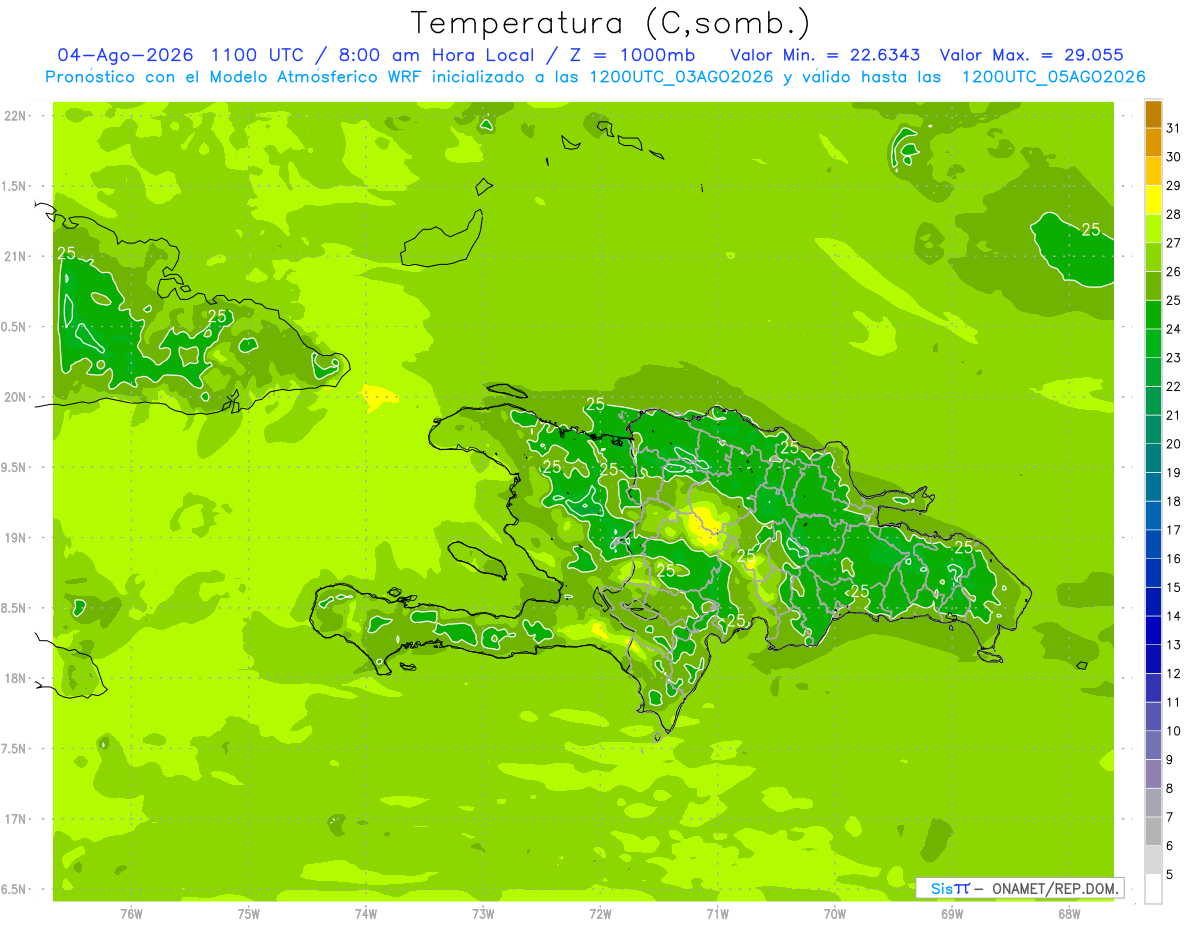Click the "75W" longitude axis label
Image resolution: width=1200 pixels, height=927 pixels.
(249, 914)
